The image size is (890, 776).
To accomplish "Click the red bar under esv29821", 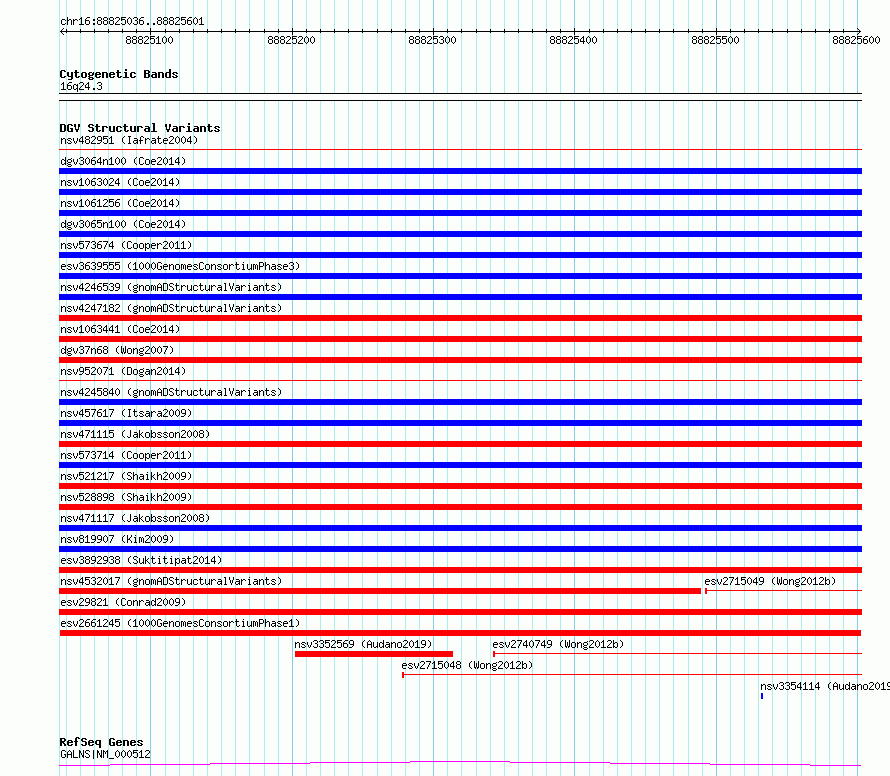I will click(460, 612).
